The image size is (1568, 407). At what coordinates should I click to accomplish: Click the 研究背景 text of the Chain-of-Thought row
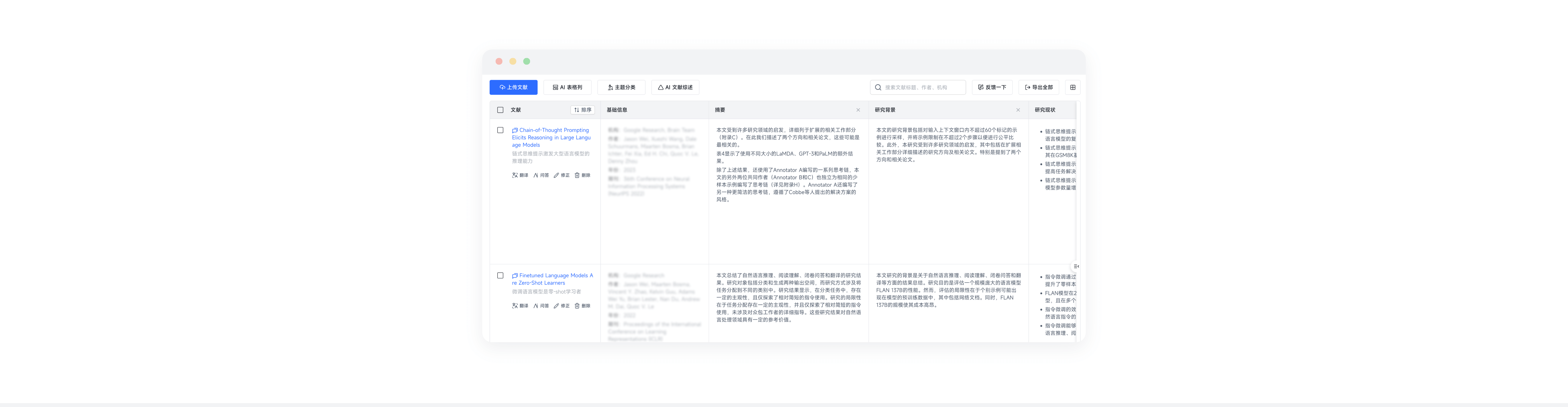point(948,145)
